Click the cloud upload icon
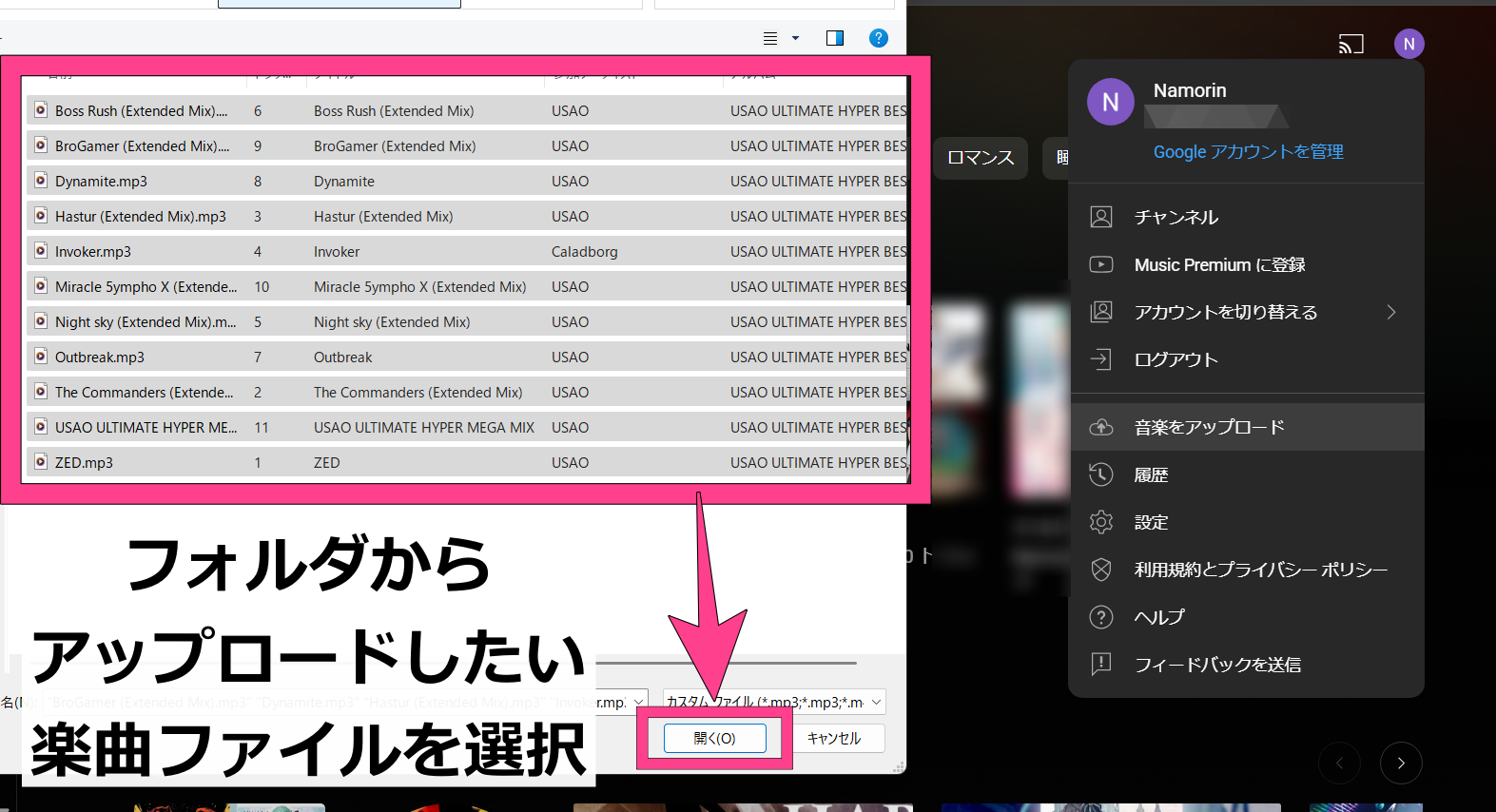The width and height of the screenshot is (1496, 812). click(x=1101, y=427)
